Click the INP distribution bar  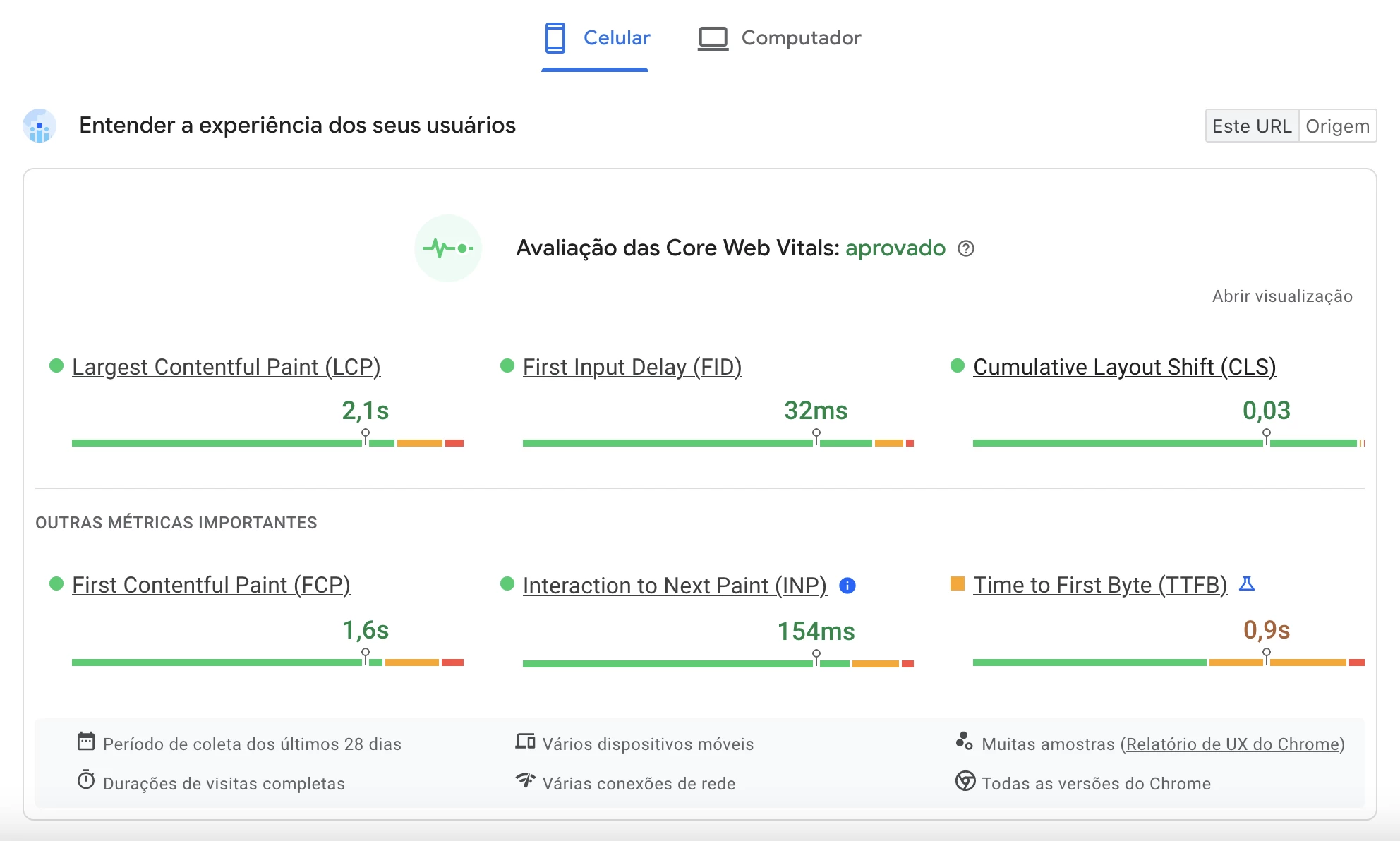click(718, 664)
